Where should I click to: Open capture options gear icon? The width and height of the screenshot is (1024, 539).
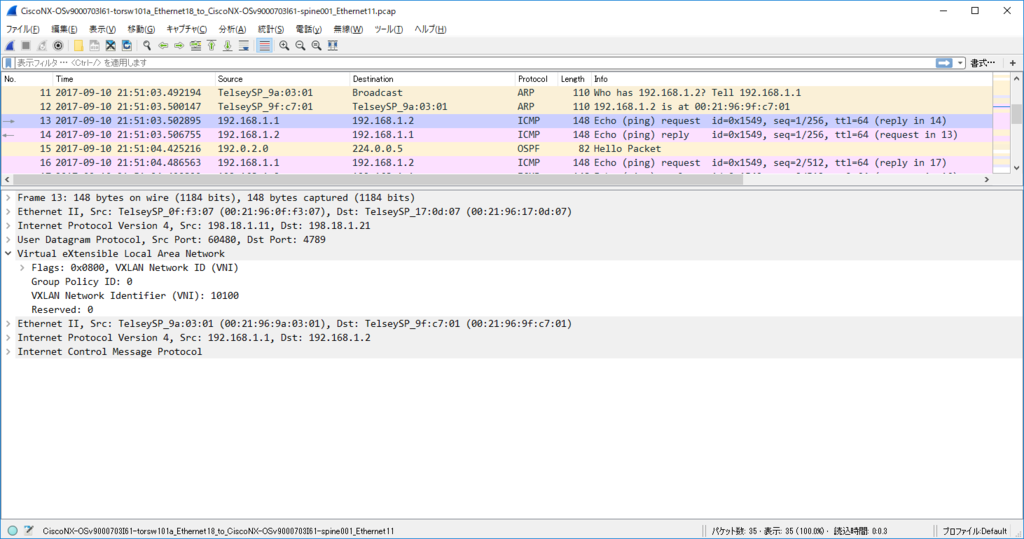[x=58, y=46]
